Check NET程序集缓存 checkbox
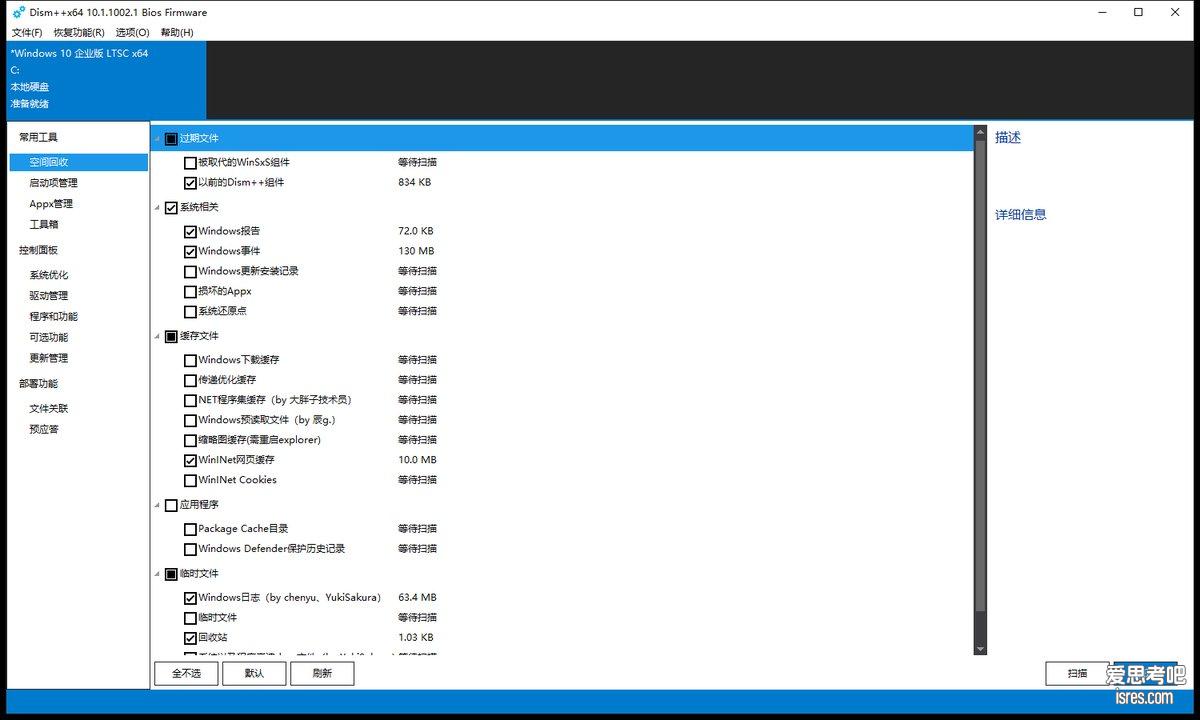 (190, 401)
